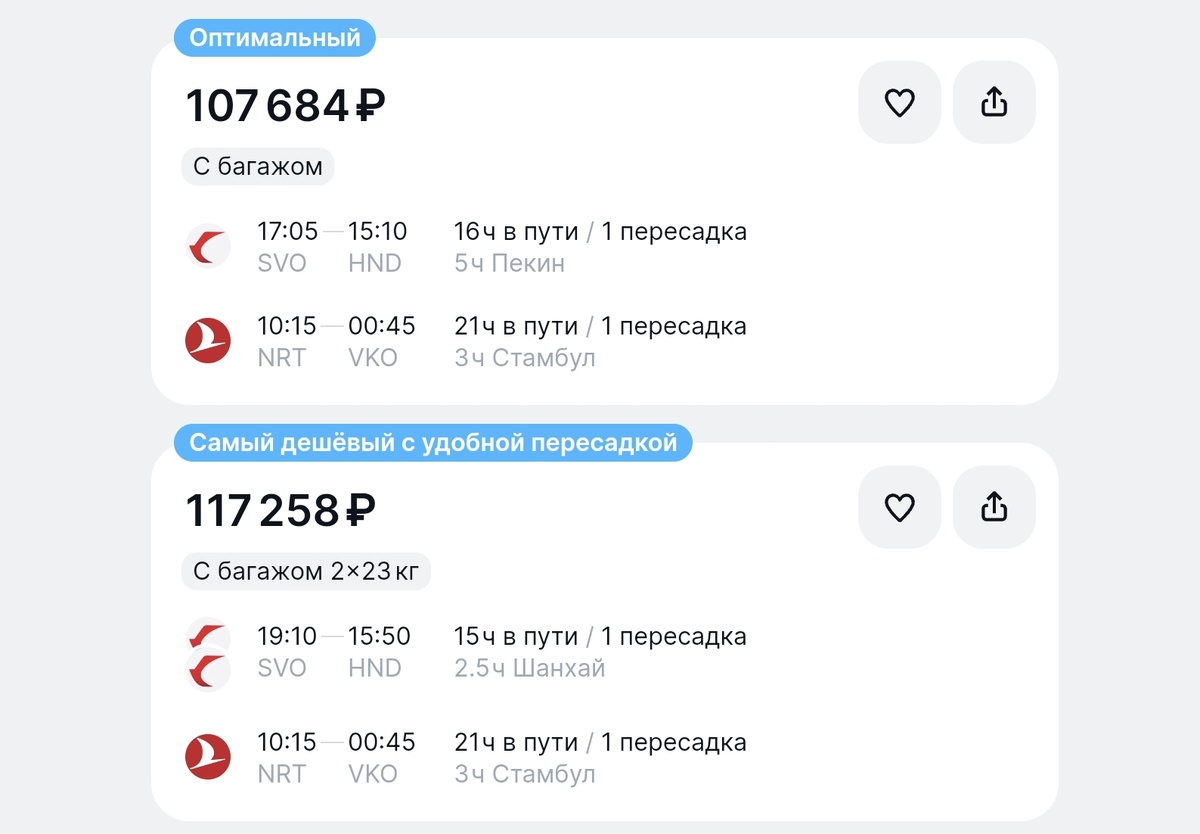This screenshot has width=1200, height=834.
Task: Click the 17:05–15:10 flight time row
Action: tap(330, 231)
